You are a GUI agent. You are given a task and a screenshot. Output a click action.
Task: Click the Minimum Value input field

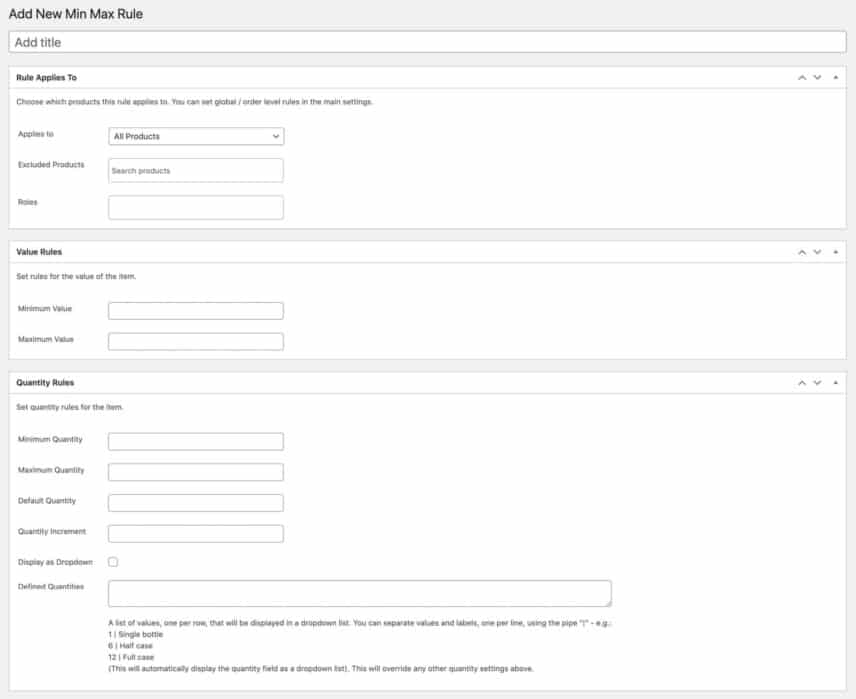195,310
